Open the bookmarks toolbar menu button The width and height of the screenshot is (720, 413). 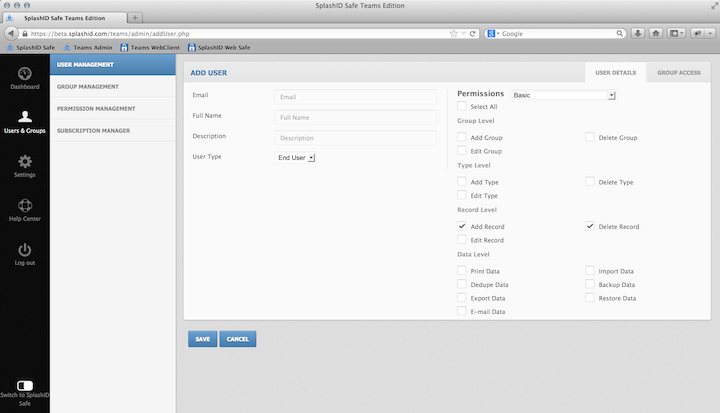point(676,34)
